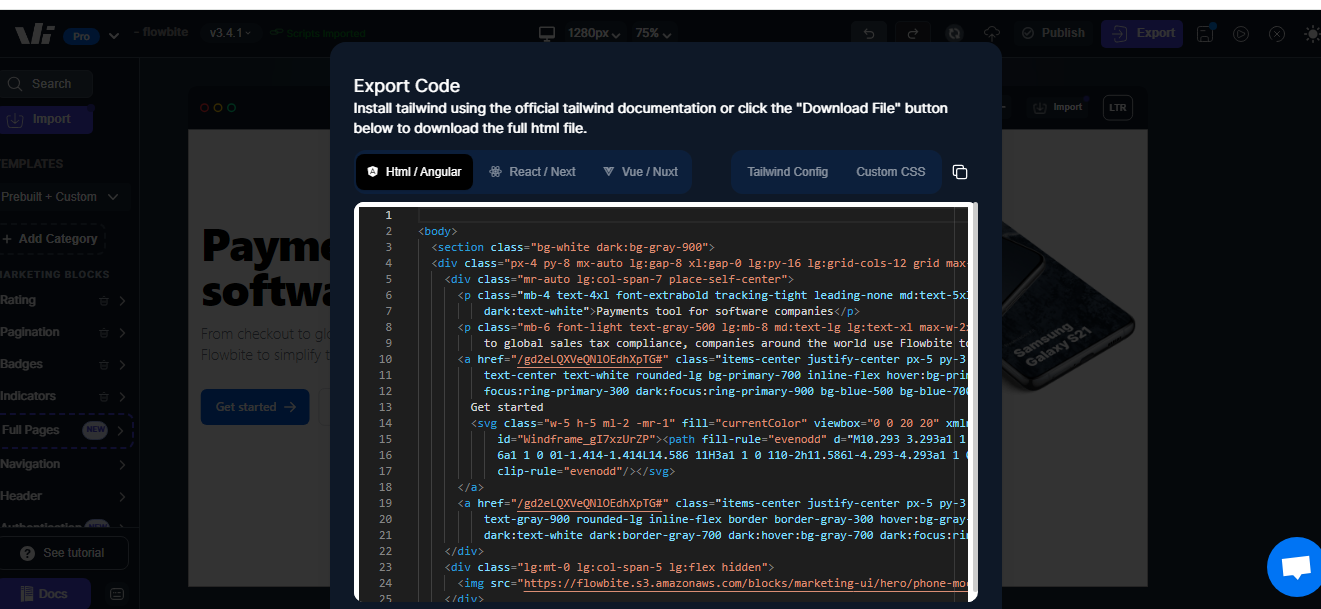The image size is (1321, 609).
Task: Delete the Badges category with its trash icon
Action: tap(104, 365)
